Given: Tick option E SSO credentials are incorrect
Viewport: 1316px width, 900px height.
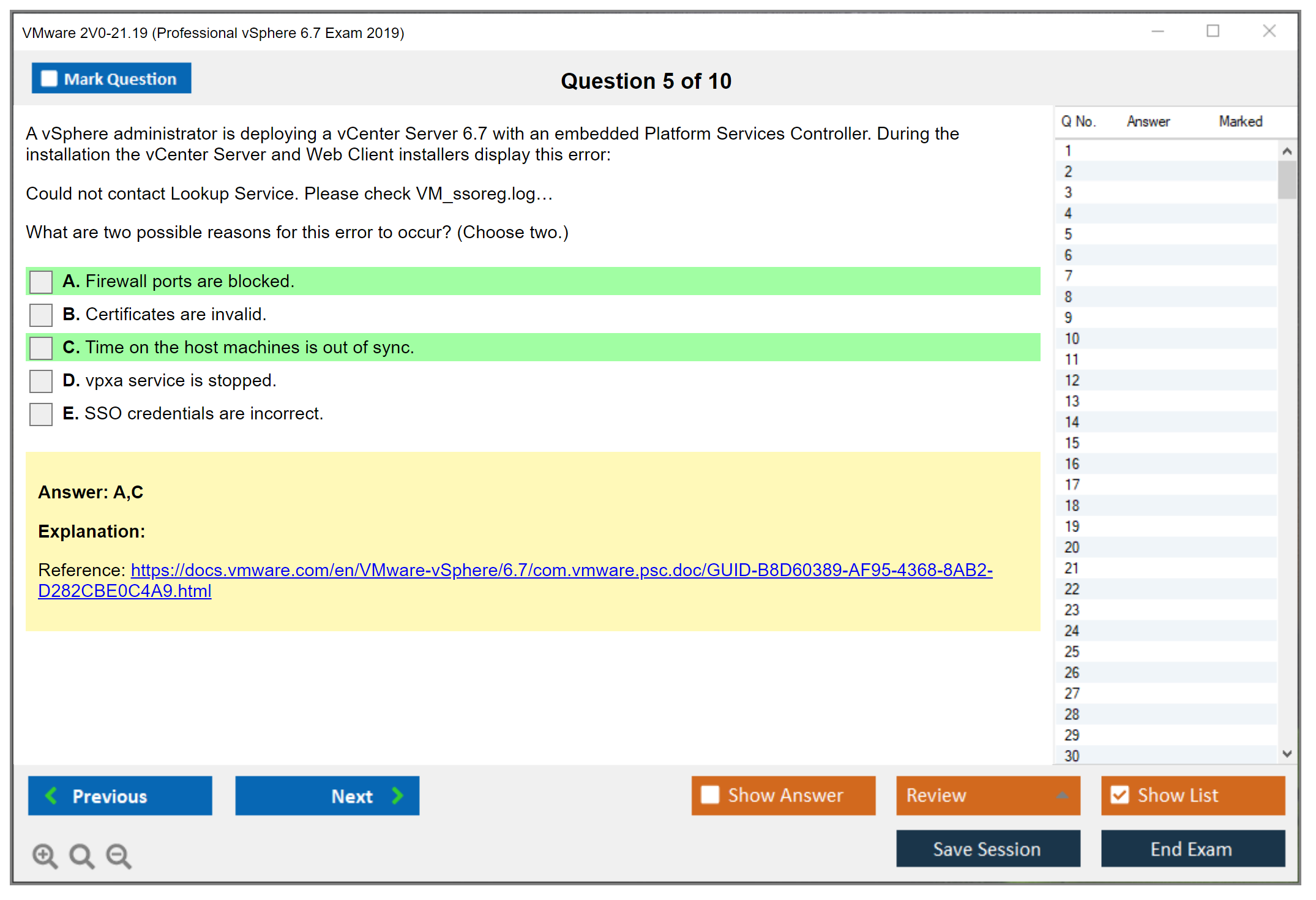Looking at the screenshot, I should 41,414.
